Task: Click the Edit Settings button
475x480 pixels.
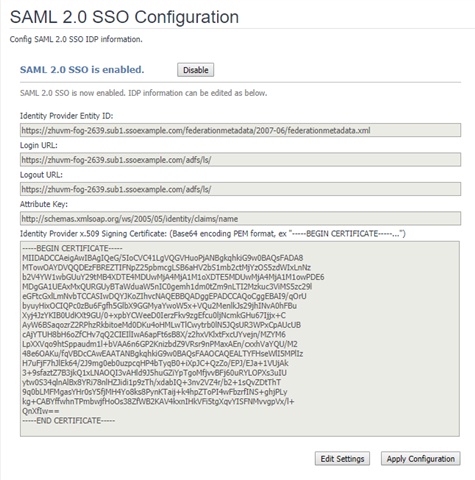Action: pyautogui.click(x=342, y=459)
